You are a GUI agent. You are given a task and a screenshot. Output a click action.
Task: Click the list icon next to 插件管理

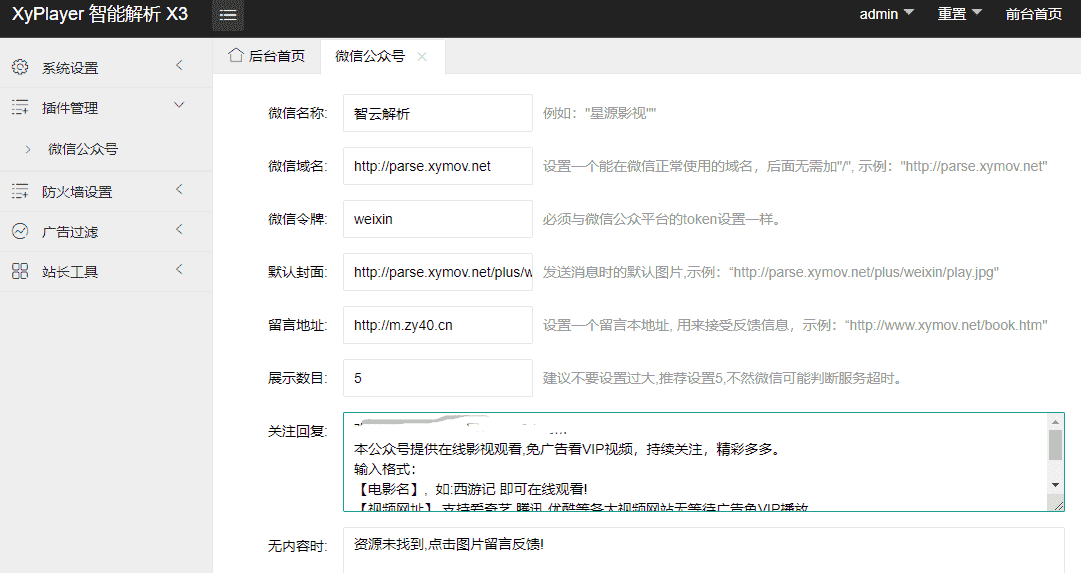tap(20, 107)
